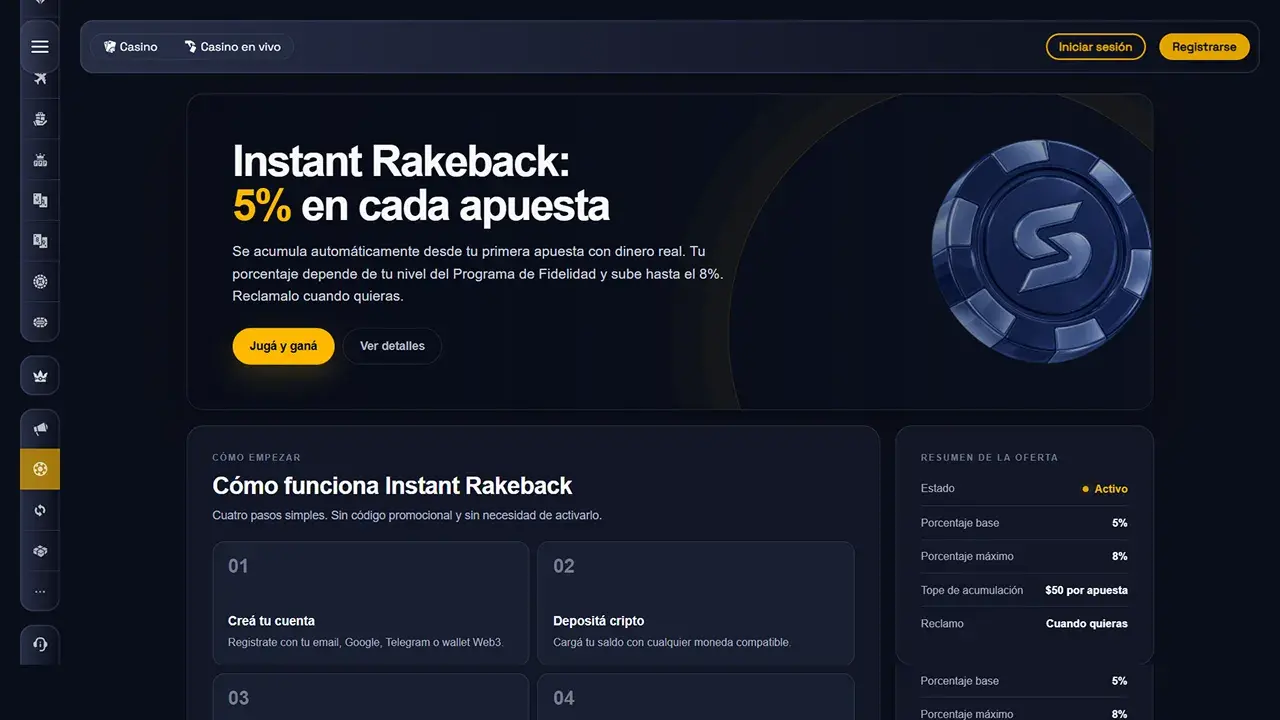Click the blue poker chip image

(1042, 252)
